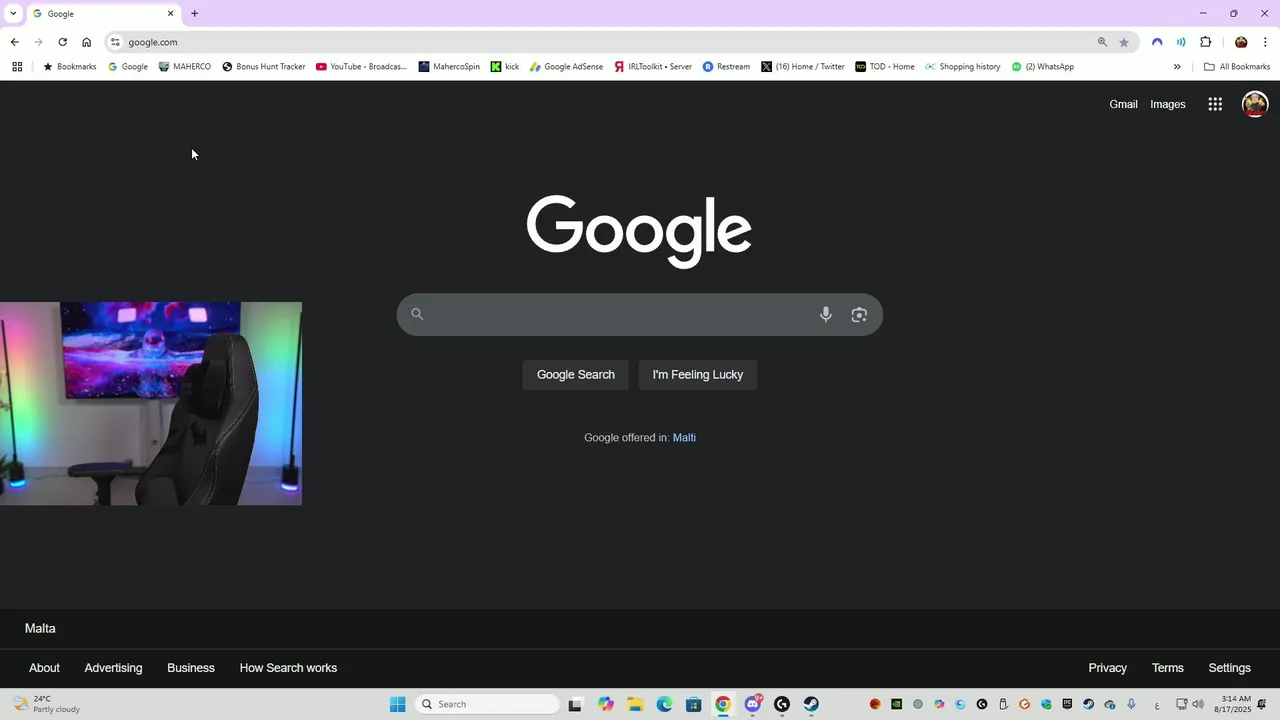This screenshot has width=1280, height=720.
Task: Open a new tab with plus button
Action: pyautogui.click(x=194, y=14)
